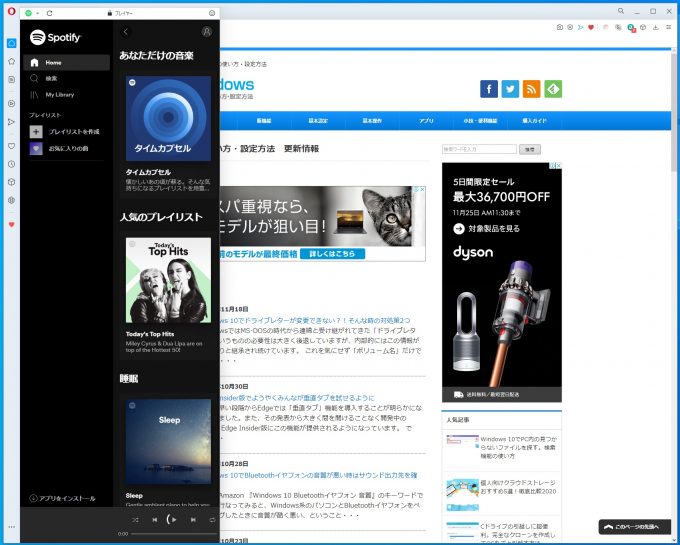
Task: Open downloads icon in toolbar
Action: 656,27
